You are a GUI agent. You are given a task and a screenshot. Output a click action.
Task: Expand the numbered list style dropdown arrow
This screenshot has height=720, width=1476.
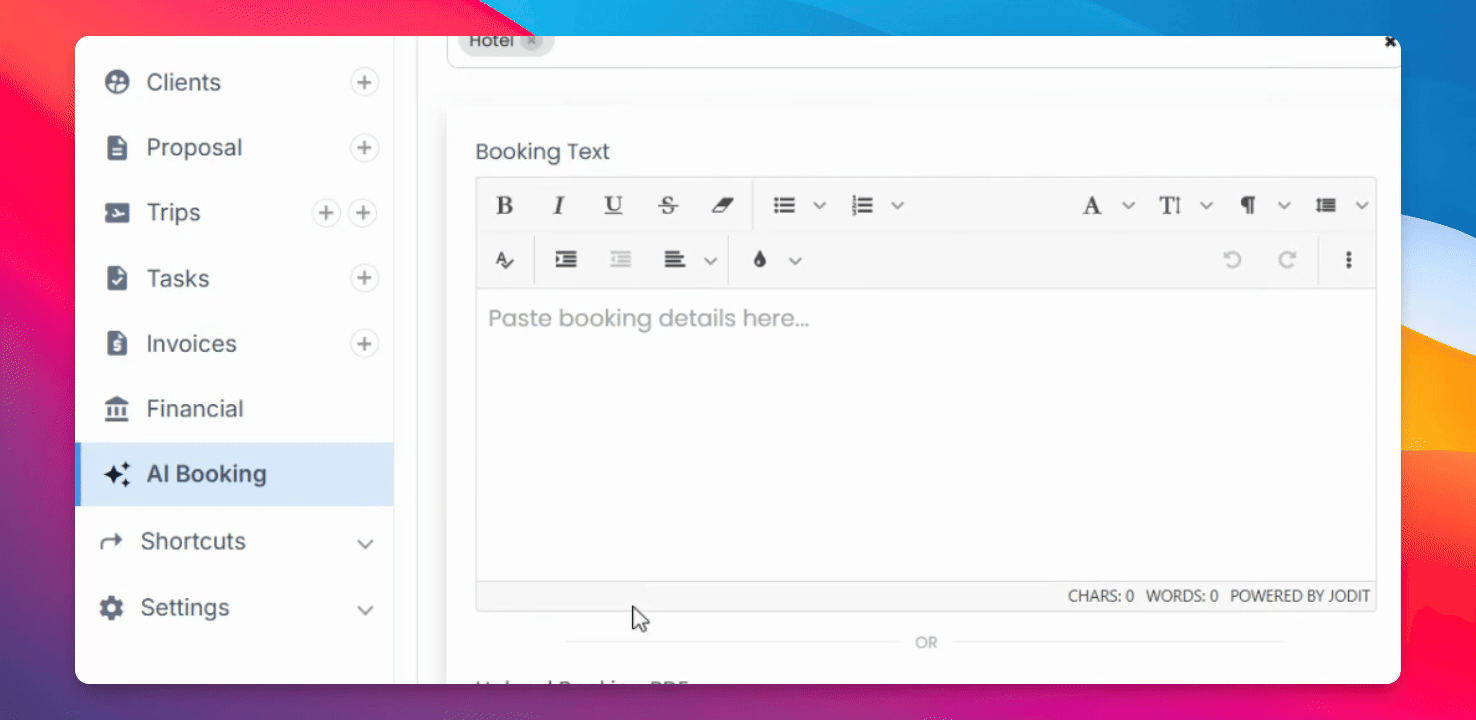click(x=897, y=205)
